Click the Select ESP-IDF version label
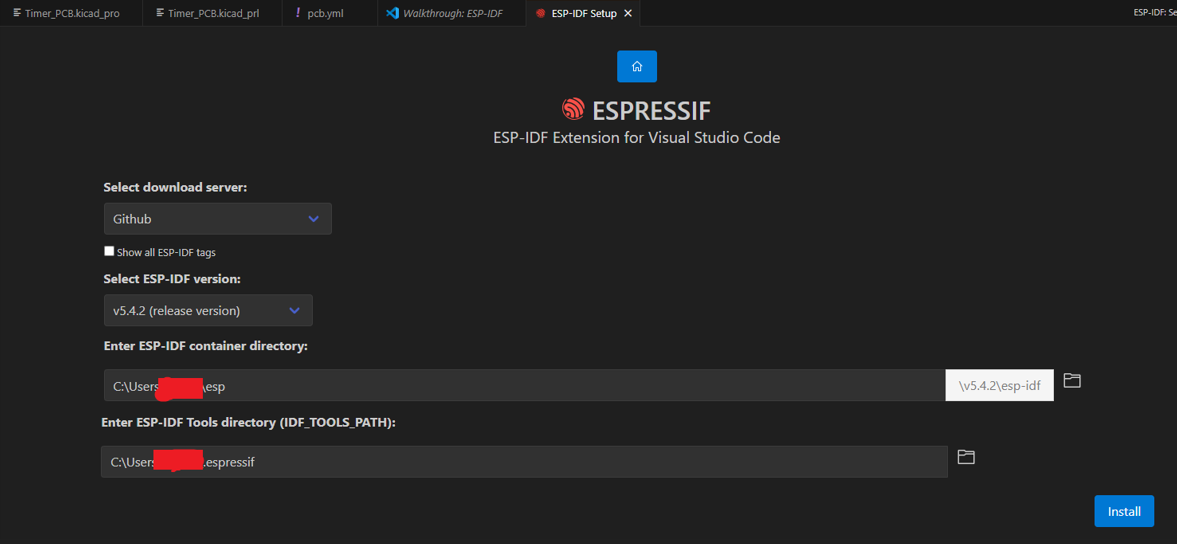Viewport: 1177px width, 544px height. click(x=172, y=278)
